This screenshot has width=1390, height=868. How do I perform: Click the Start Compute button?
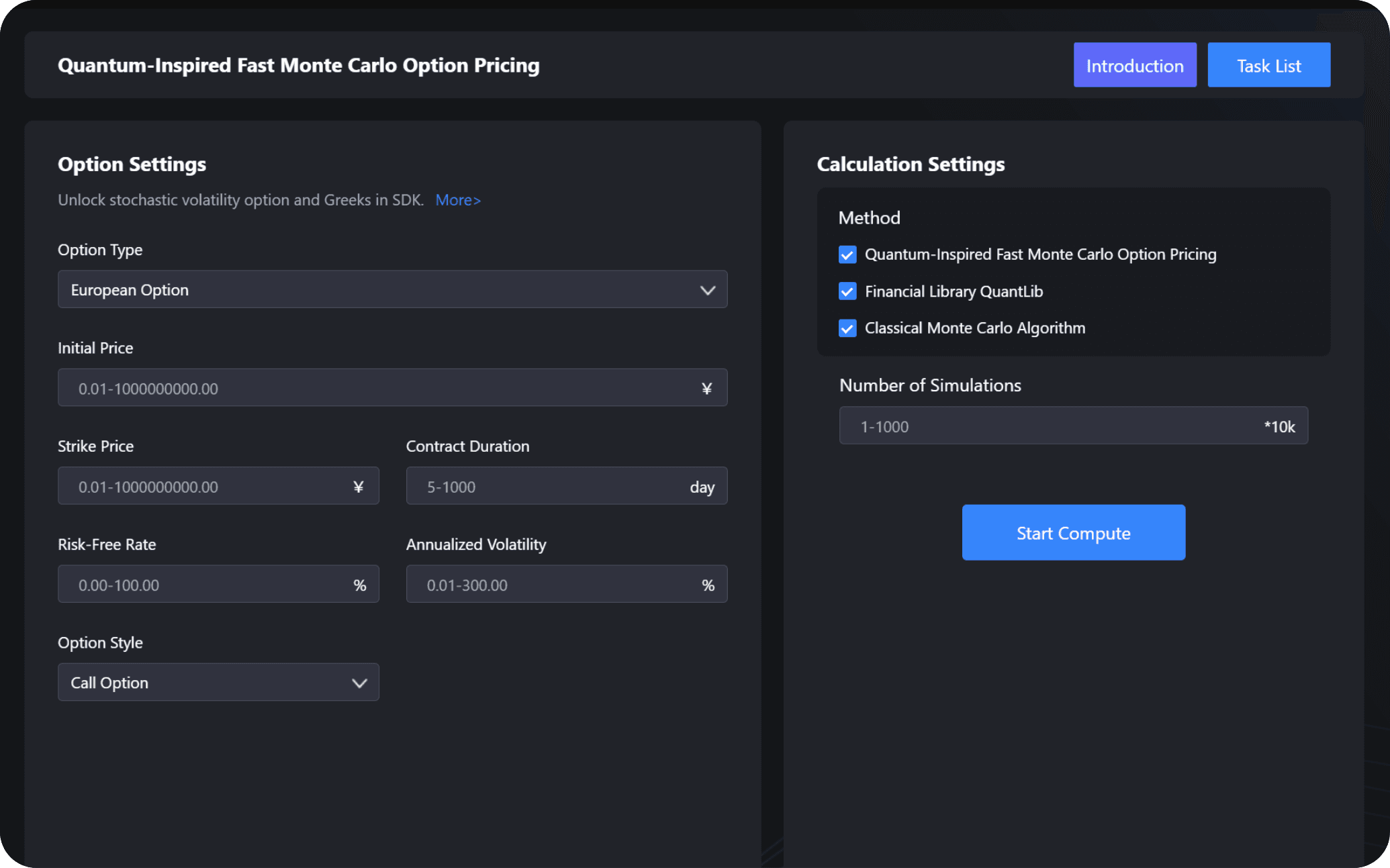[x=1074, y=532]
